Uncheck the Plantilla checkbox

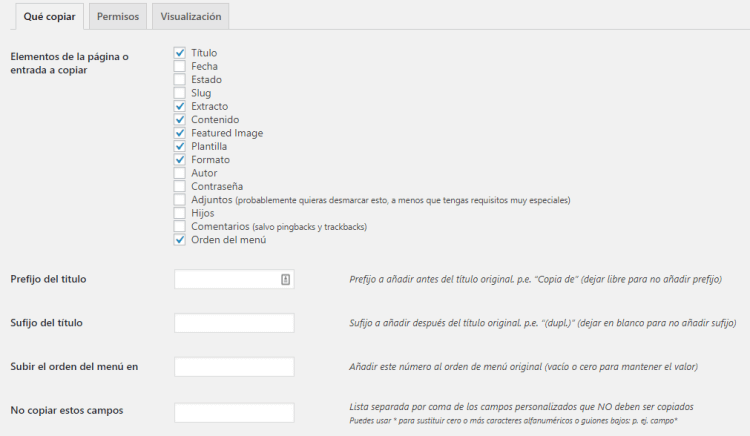coord(180,146)
